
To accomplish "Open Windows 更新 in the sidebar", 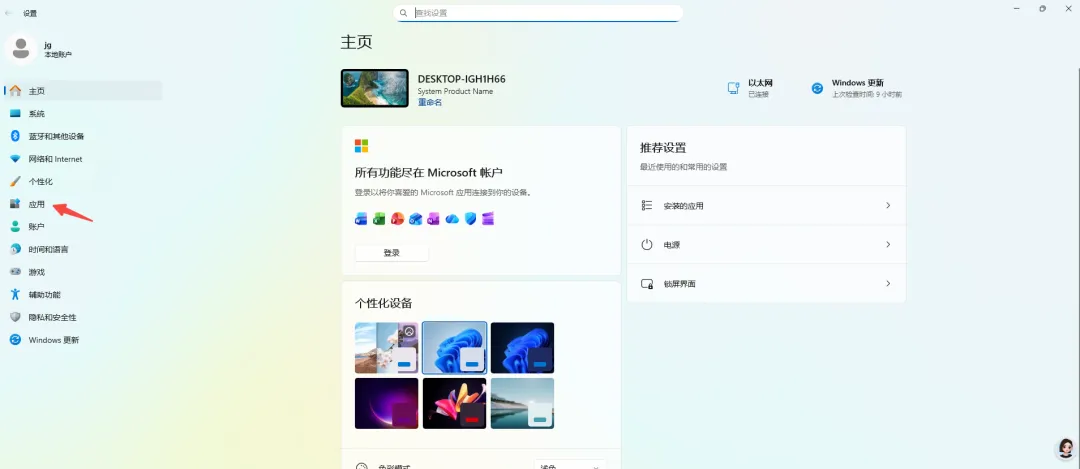I will [83, 340].
